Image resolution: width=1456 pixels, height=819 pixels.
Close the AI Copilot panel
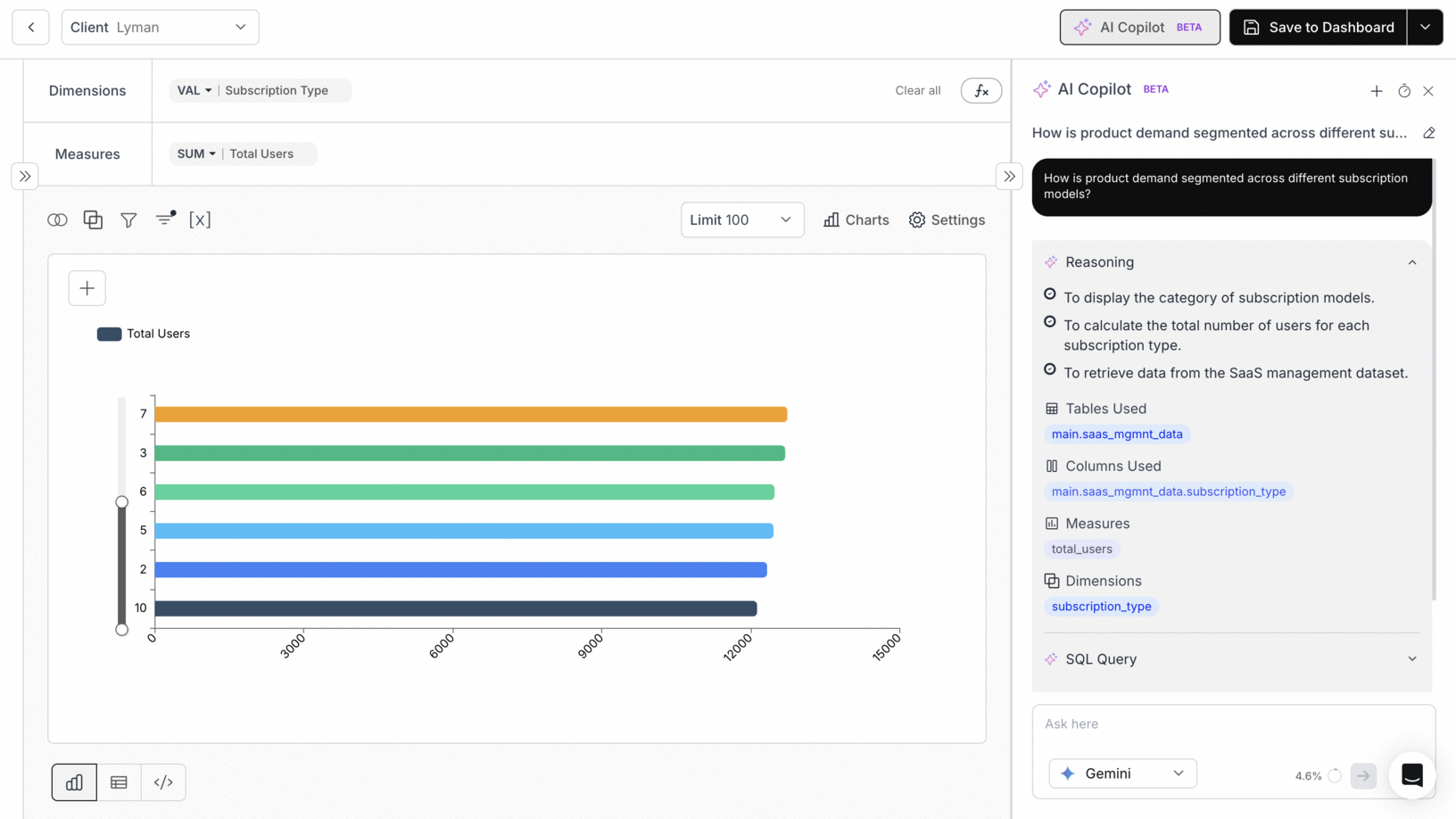(x=1428, y=91)
